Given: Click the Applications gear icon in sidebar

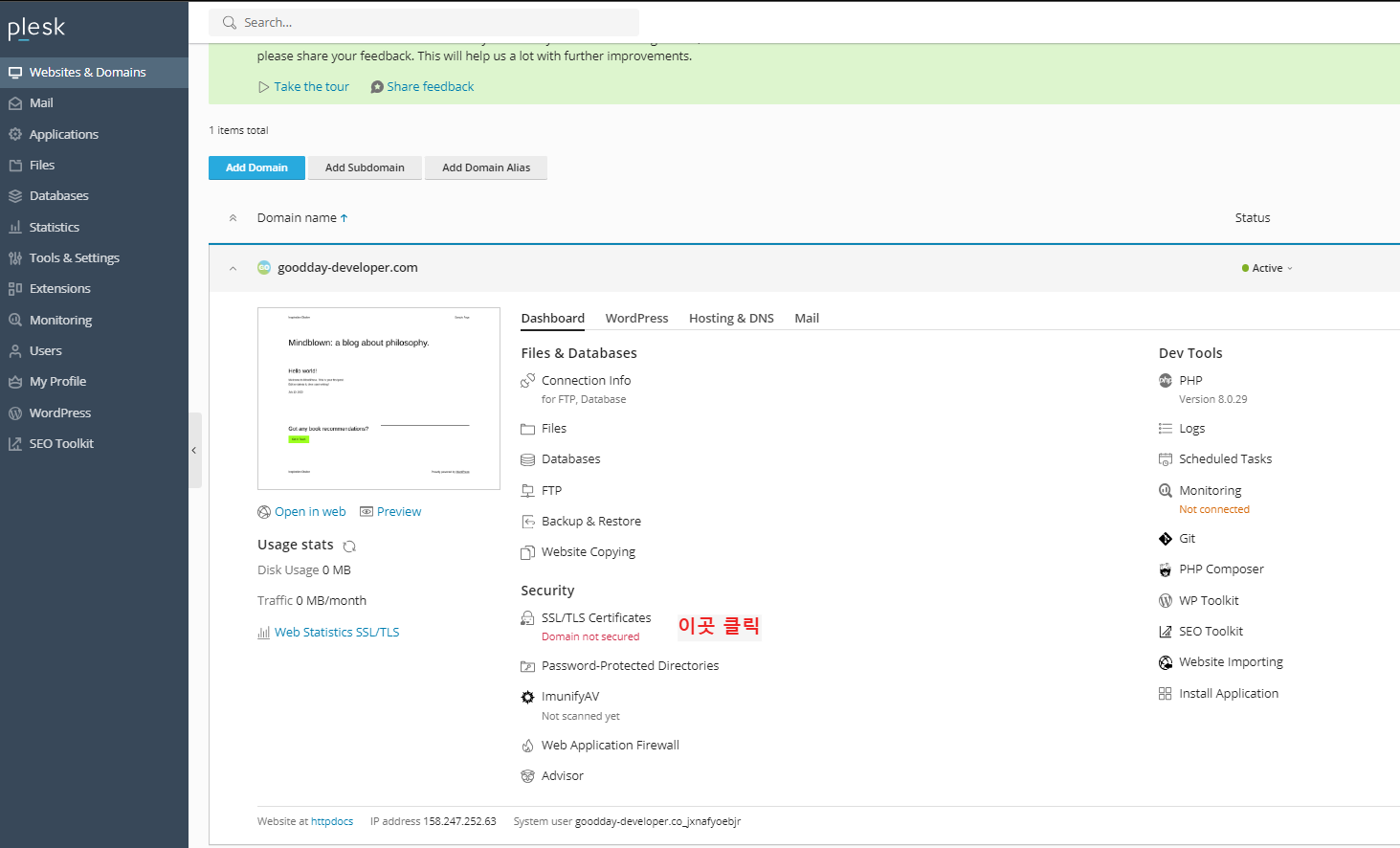Looking at the screenshot, I should [x=15, y=134].
